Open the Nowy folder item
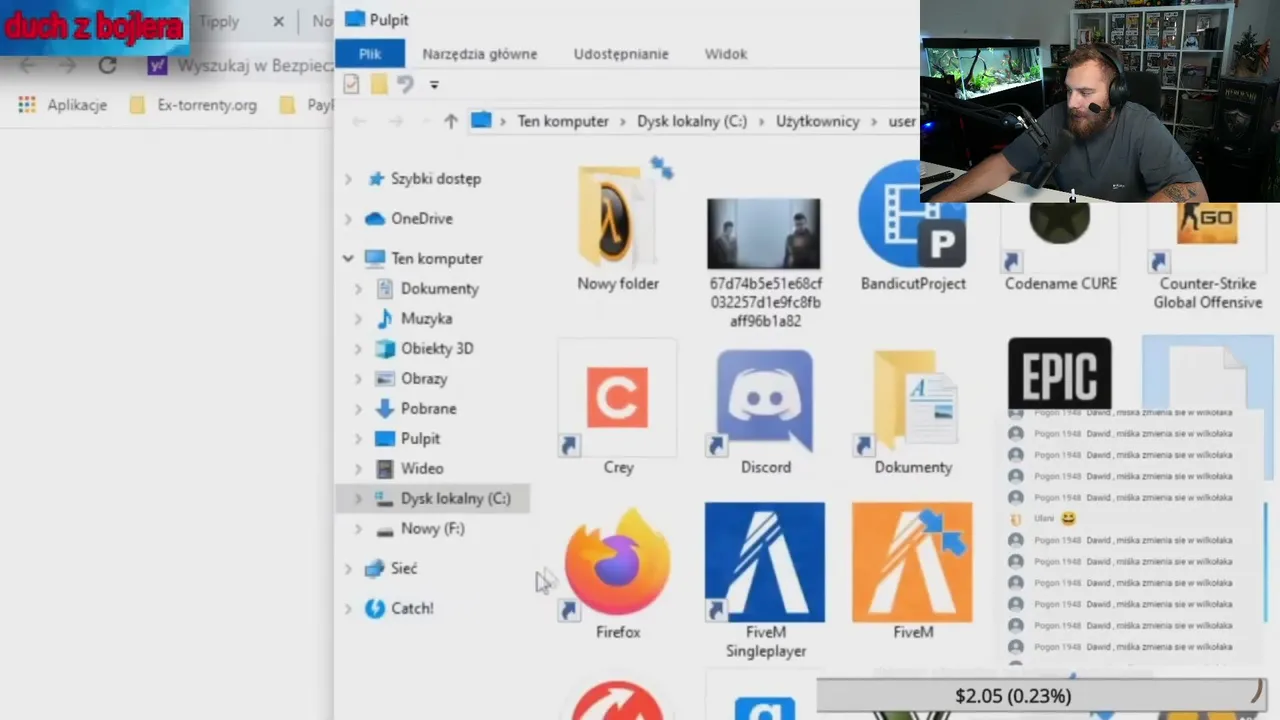 point(618,228)
